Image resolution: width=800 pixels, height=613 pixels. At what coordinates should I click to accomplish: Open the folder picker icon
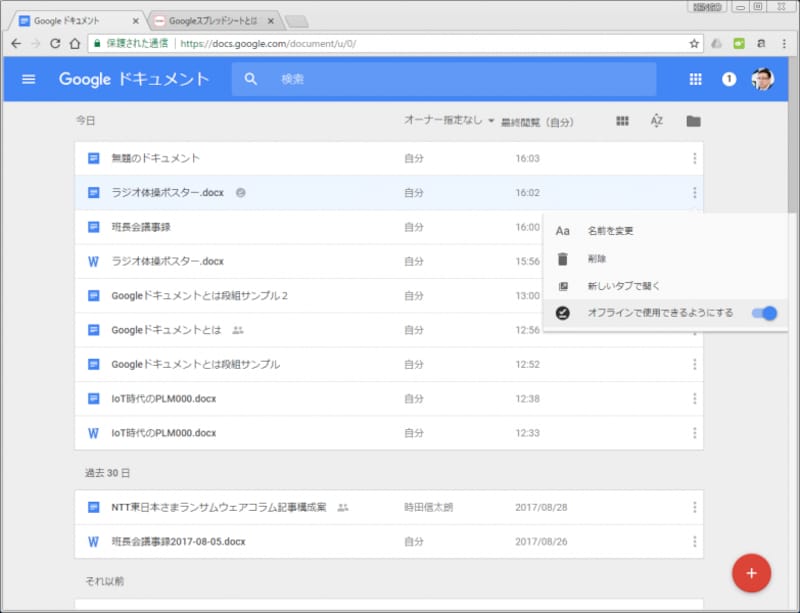pyautogui.click(x=693, y=120)
